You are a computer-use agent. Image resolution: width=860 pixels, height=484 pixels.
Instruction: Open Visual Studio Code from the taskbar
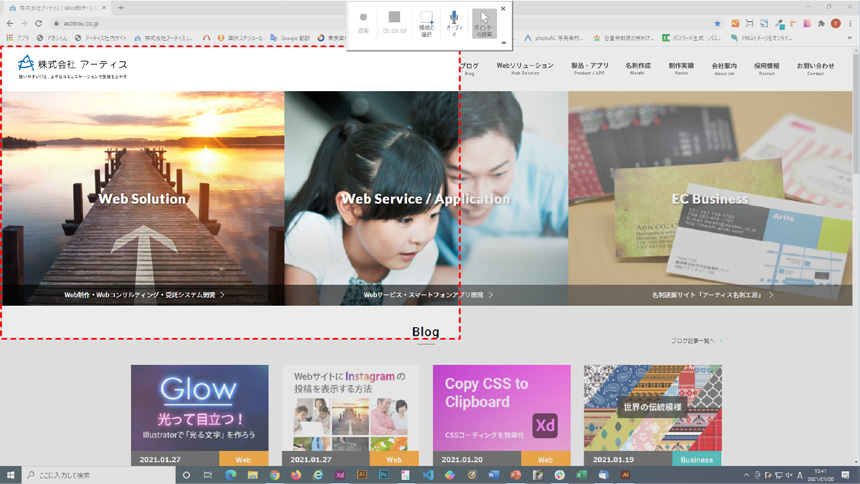pos(427,475)
